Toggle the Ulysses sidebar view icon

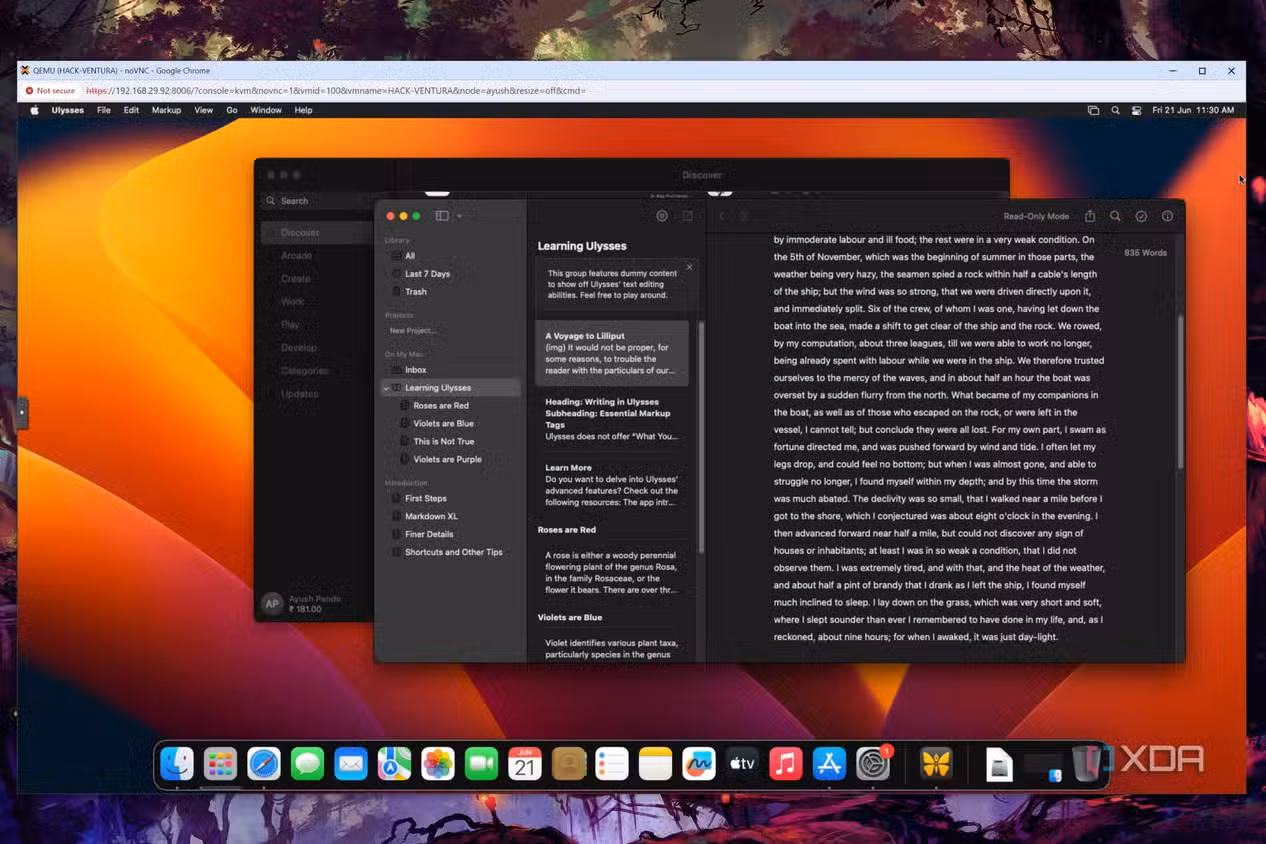tap(442, 216)
